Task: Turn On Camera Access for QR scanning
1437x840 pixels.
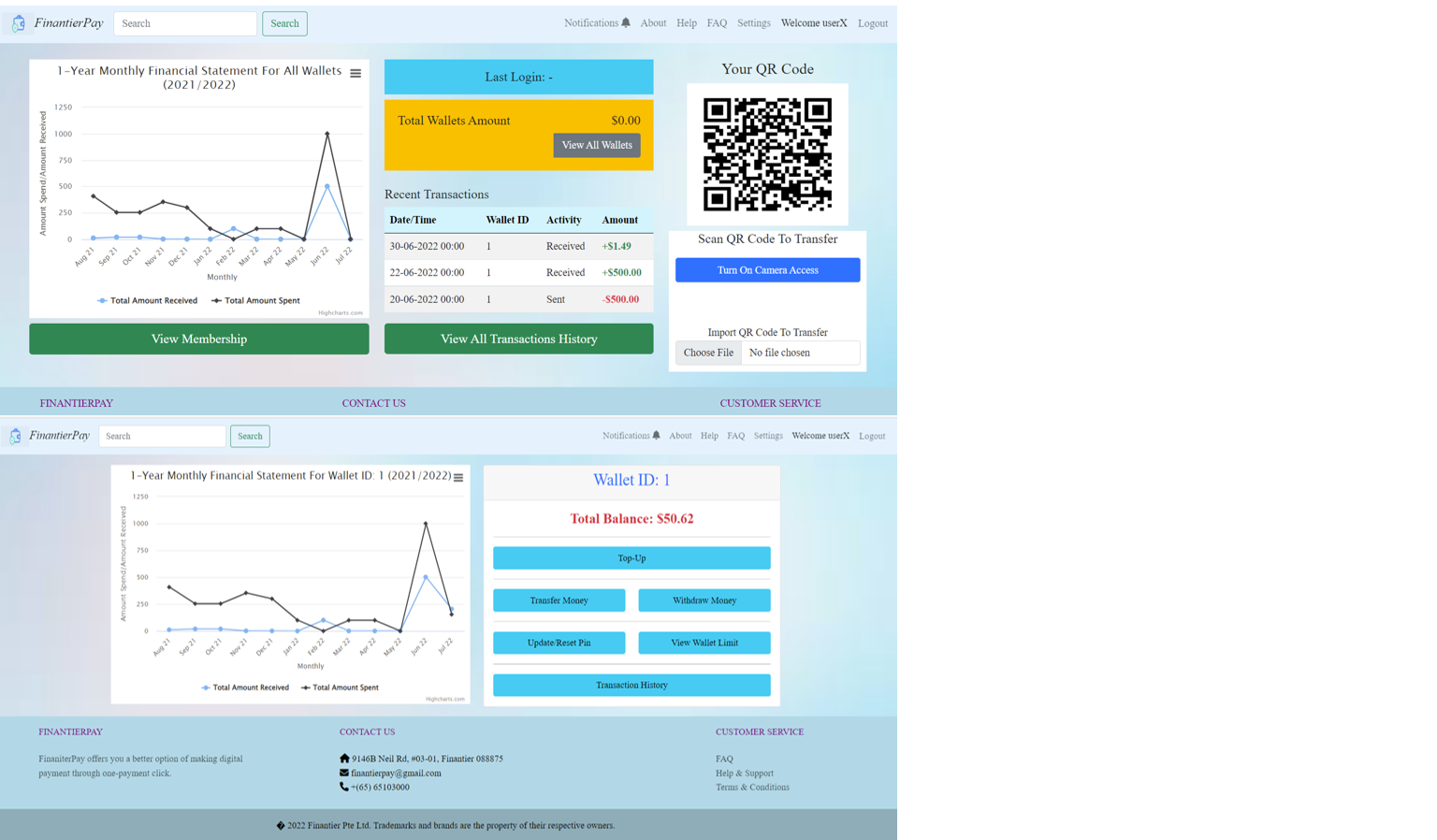Action: (x=768, y=270)
